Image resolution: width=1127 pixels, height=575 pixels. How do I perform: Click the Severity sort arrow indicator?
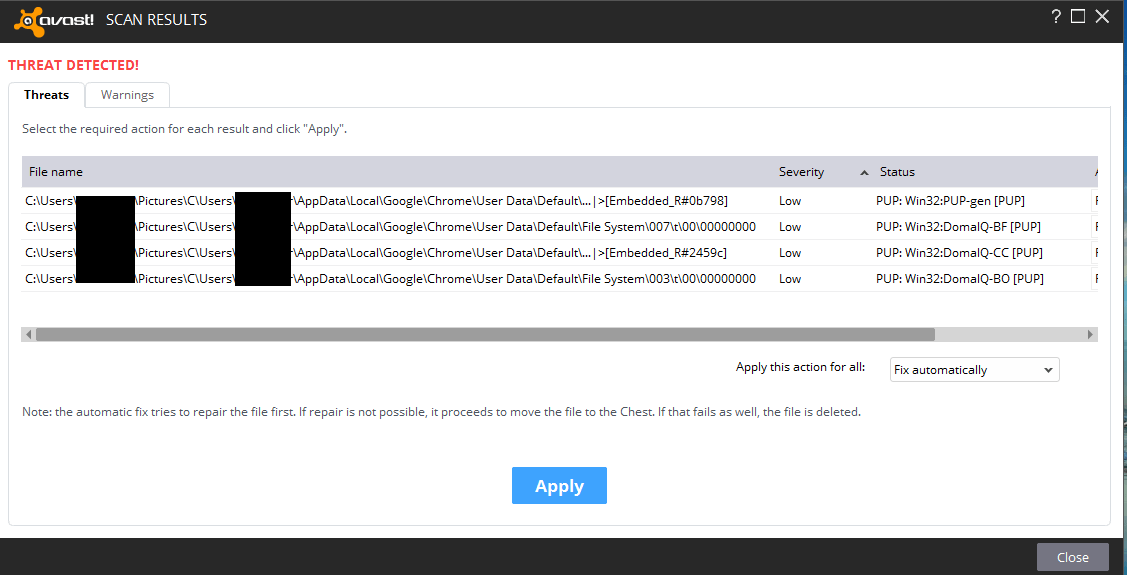[864, 172]
